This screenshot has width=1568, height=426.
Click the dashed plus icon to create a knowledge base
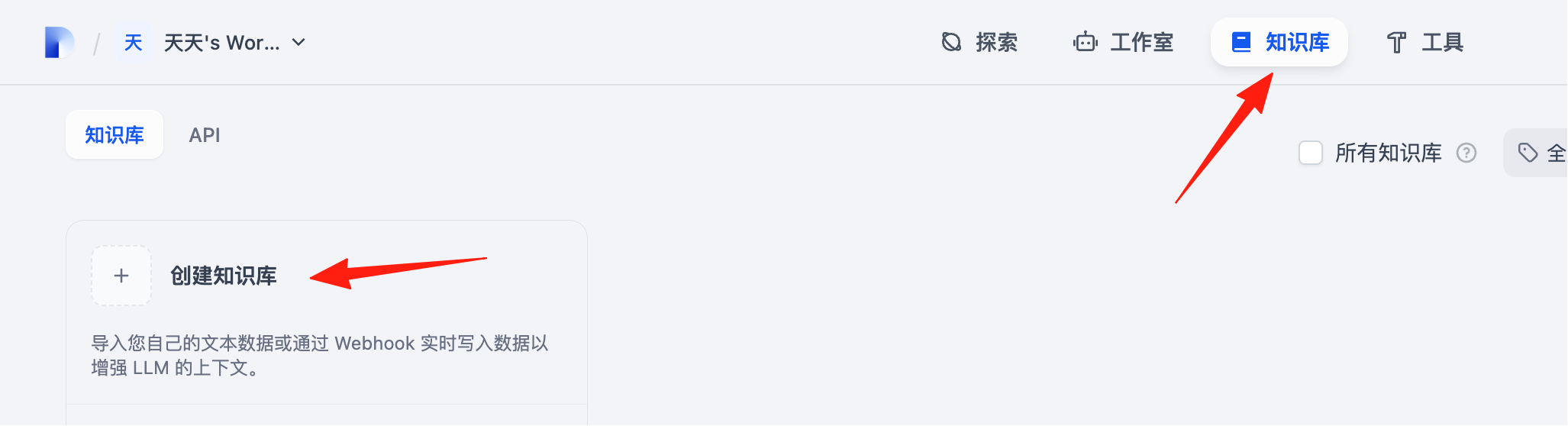(x=121, y=276)
